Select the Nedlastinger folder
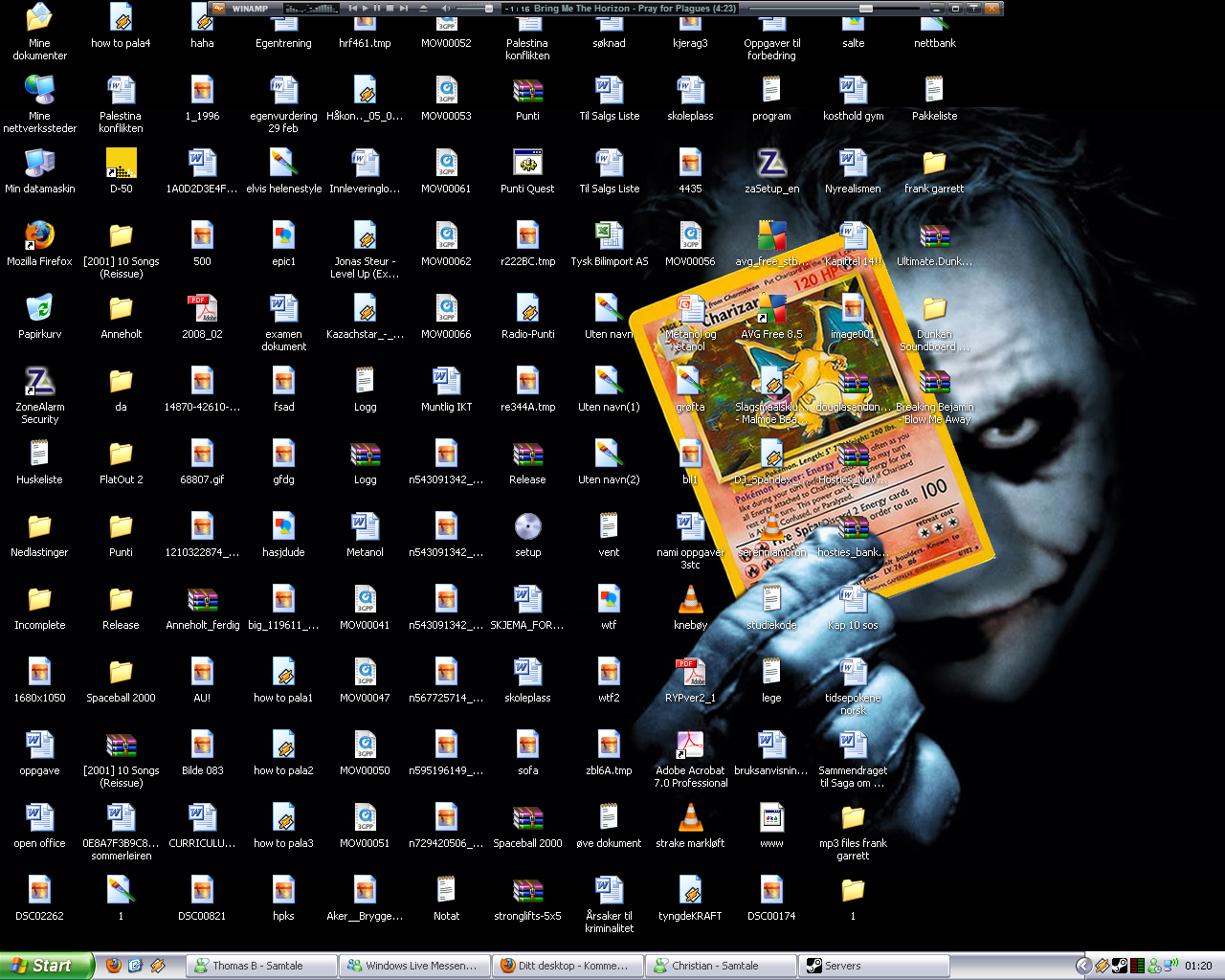 click(x=39, y=535)
